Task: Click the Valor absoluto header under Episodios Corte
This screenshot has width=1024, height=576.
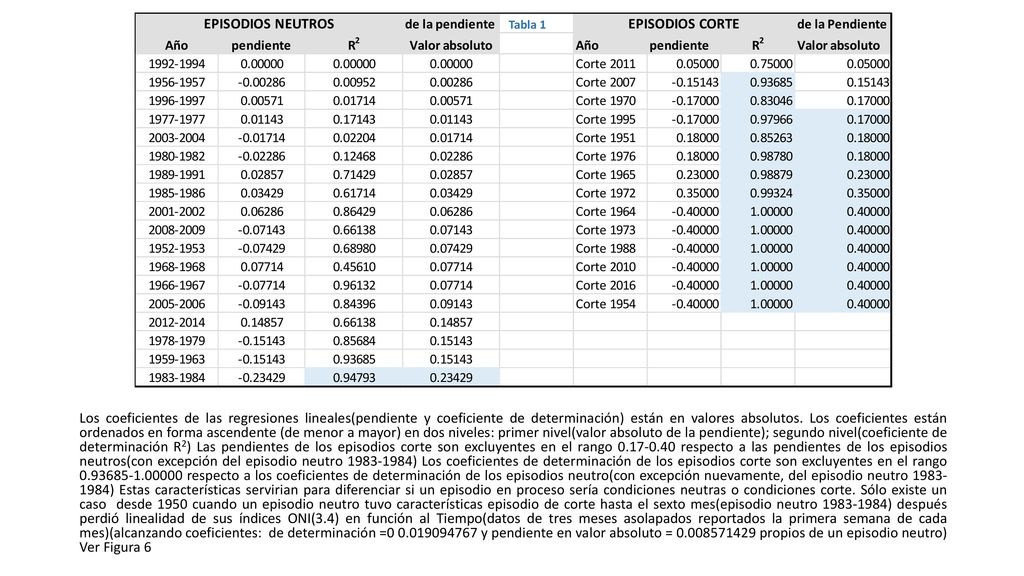Action: (839, 45)
